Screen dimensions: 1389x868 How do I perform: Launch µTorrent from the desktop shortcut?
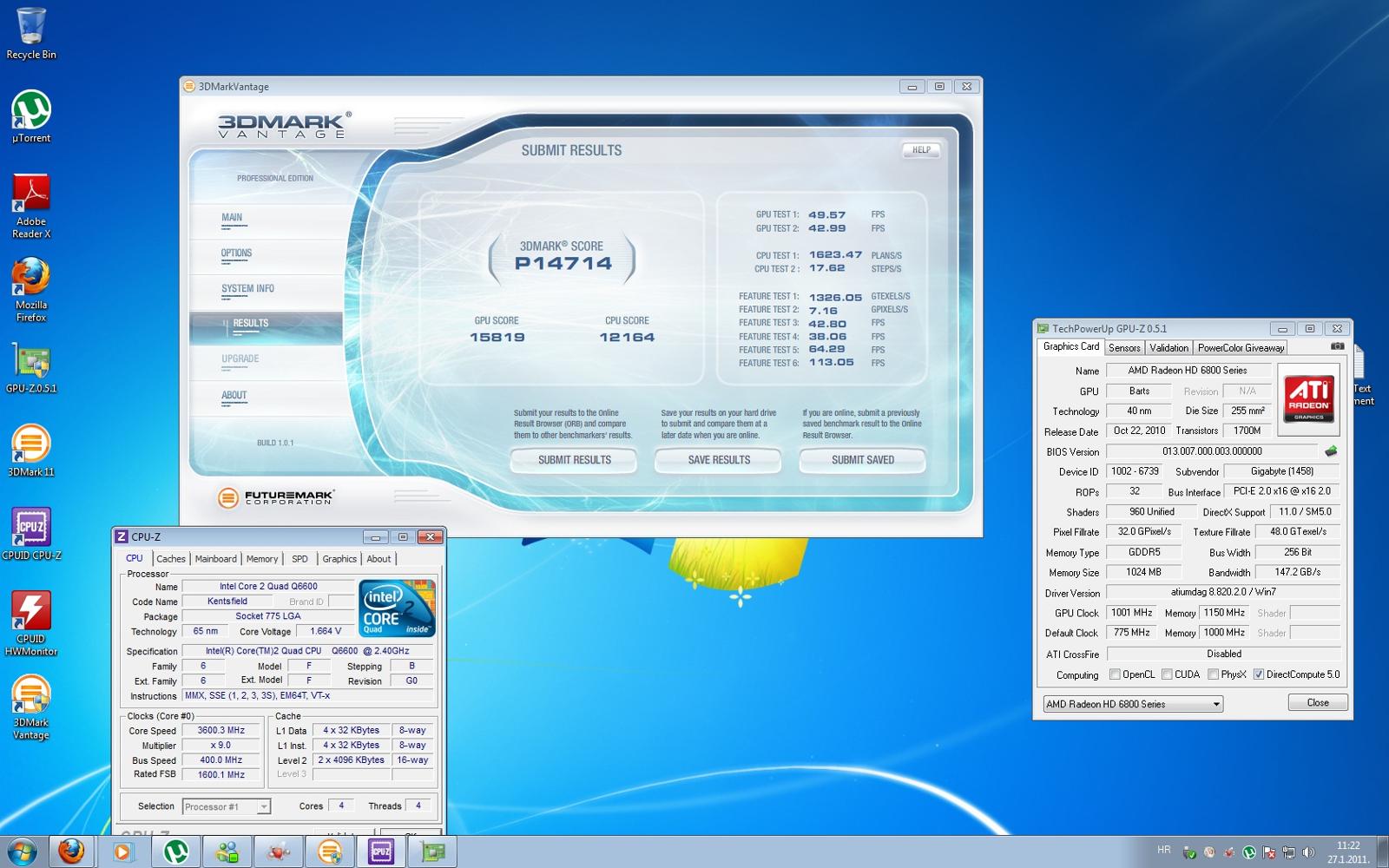pyautogui.click(x=31, y=116)
